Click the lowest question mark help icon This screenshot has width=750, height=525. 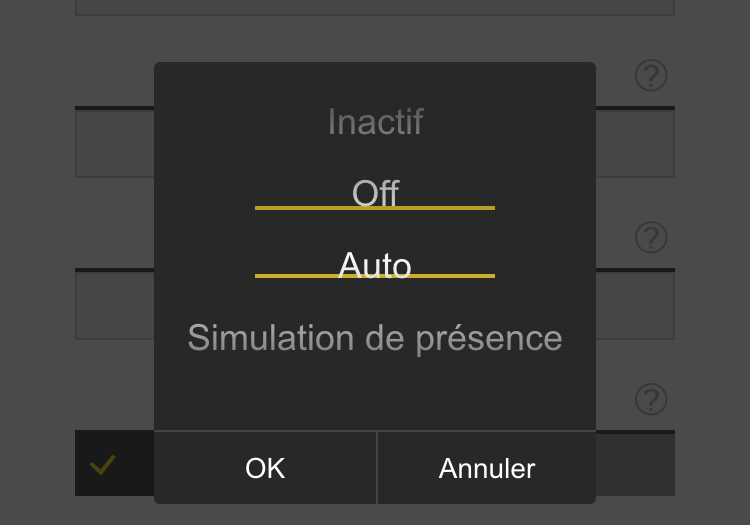[x=651, y=400]
